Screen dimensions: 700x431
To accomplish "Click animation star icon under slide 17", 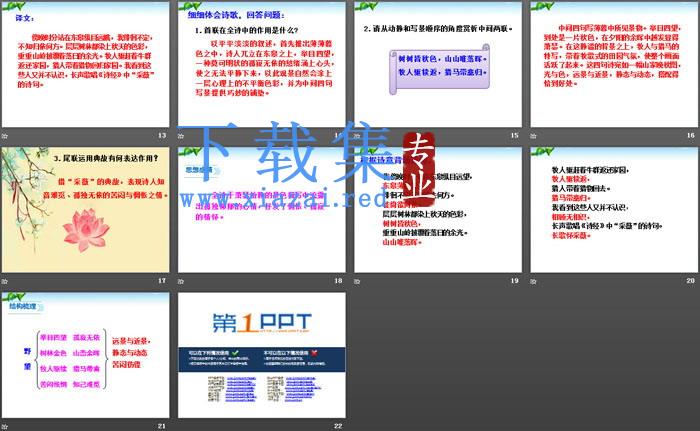I will 4,281.
